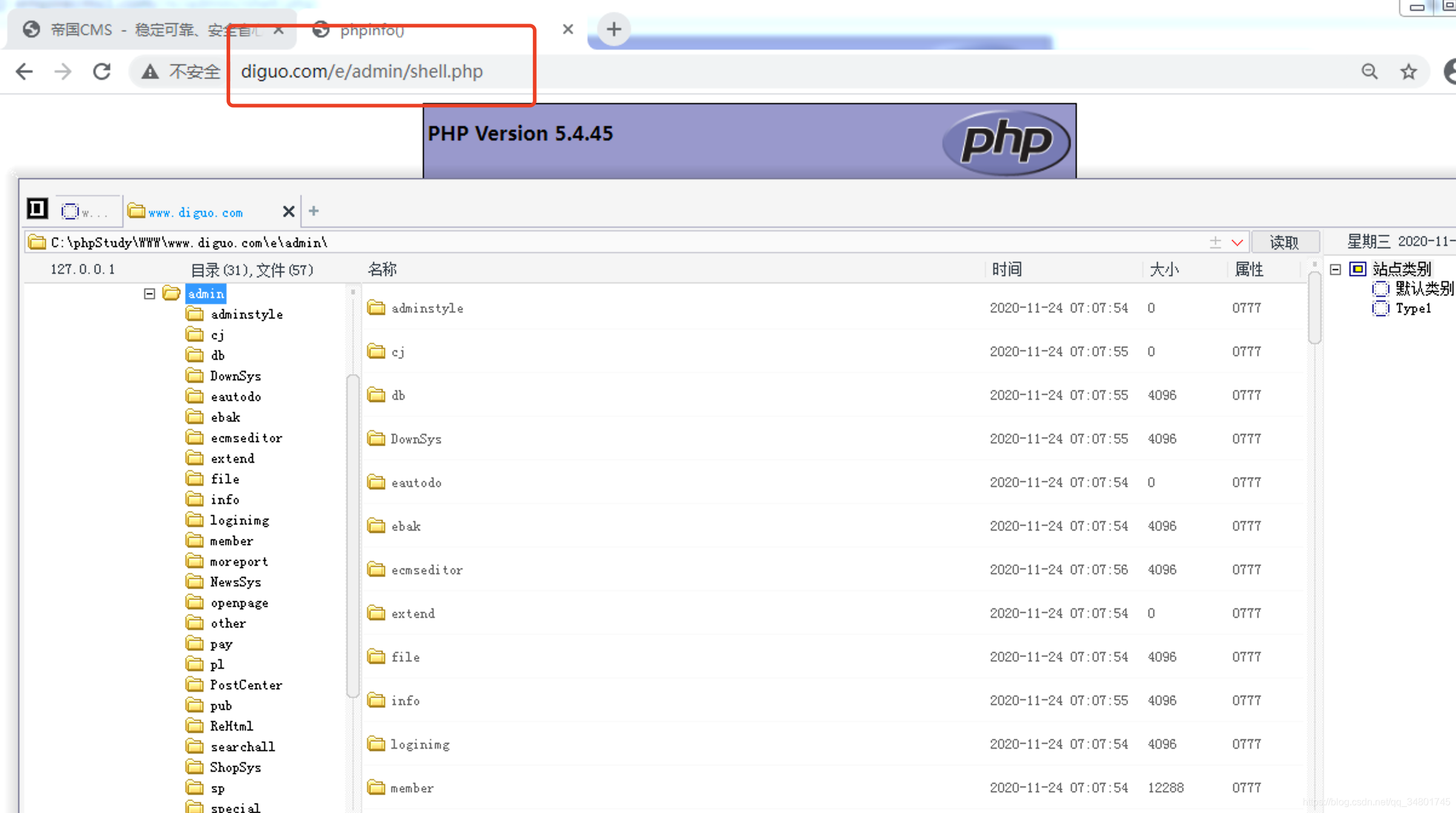Image resolution: width=1456 pixels, height=813 pixels.
Task: Click the URL diguo.com/e/admin/shell.php address field
Action: [x=362, y=71]
